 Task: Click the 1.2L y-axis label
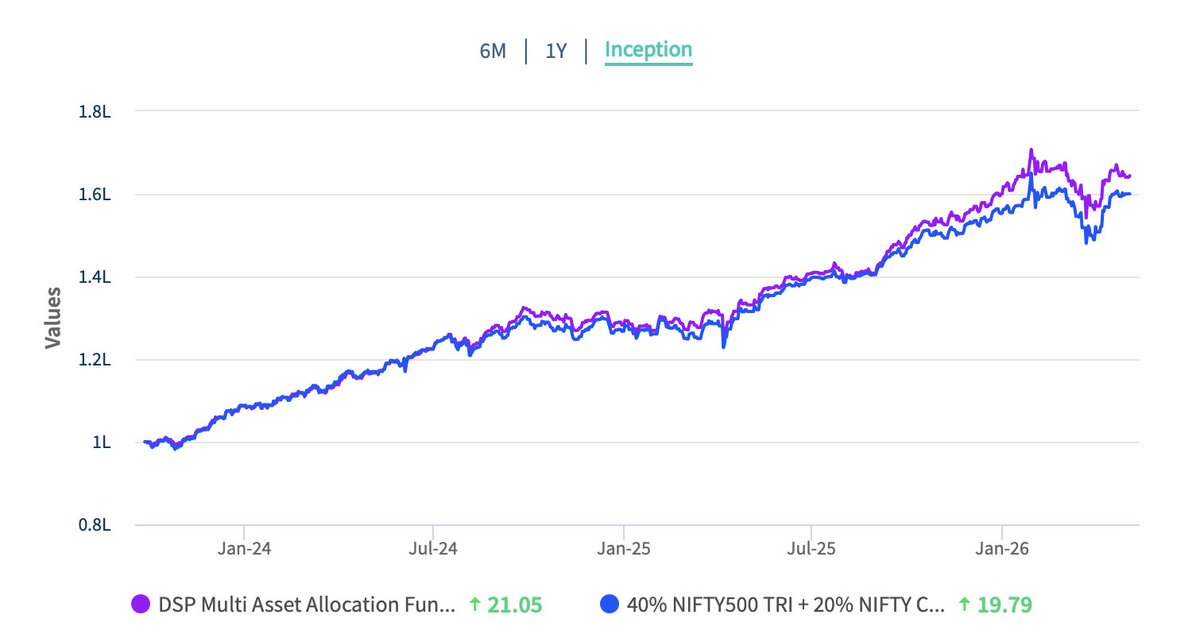pos(93,359)
